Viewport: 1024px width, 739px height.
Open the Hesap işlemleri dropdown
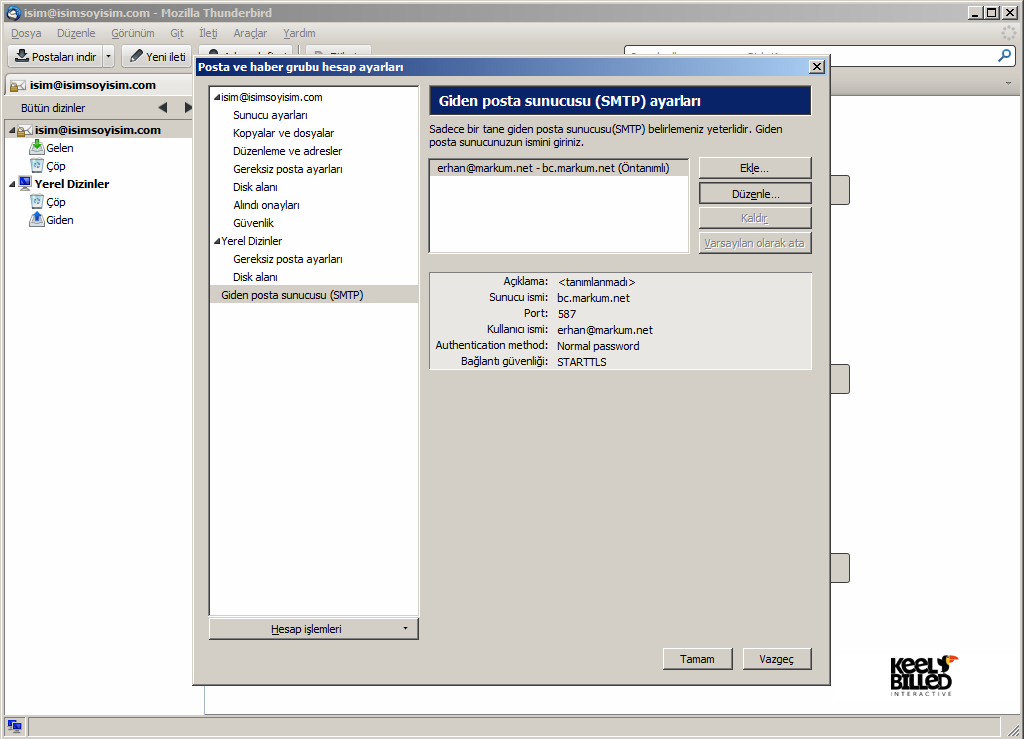[x=313, y=629]
